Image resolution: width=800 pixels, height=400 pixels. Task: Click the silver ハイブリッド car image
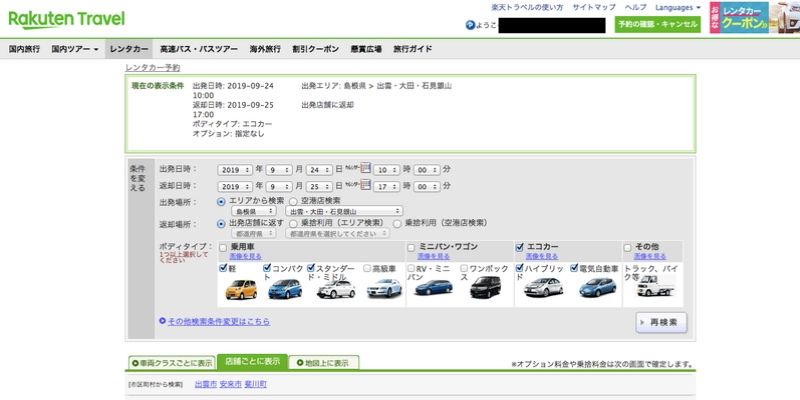tap(543, 287)
